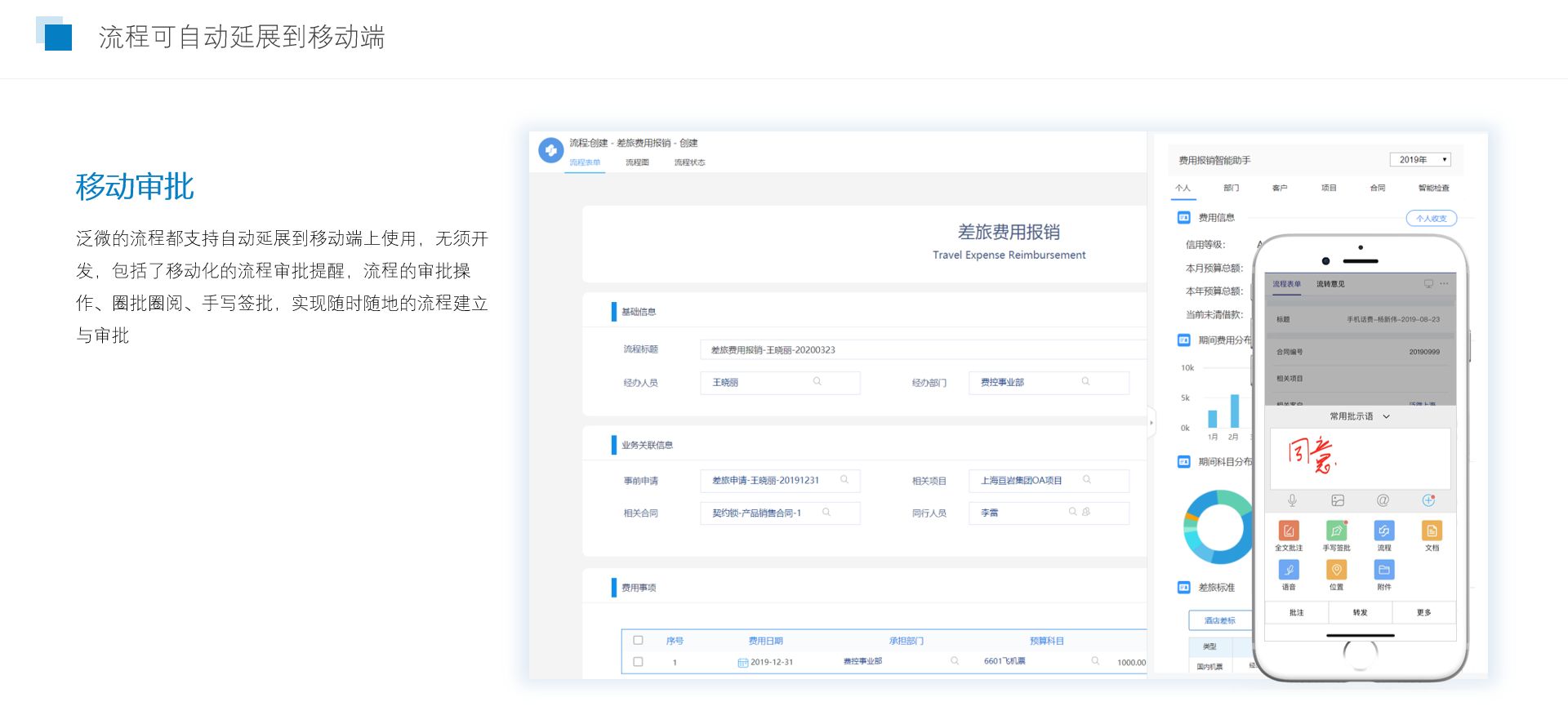Open the 位置 location icon
Viewport: 1568px width, 715px height.
1336,570
